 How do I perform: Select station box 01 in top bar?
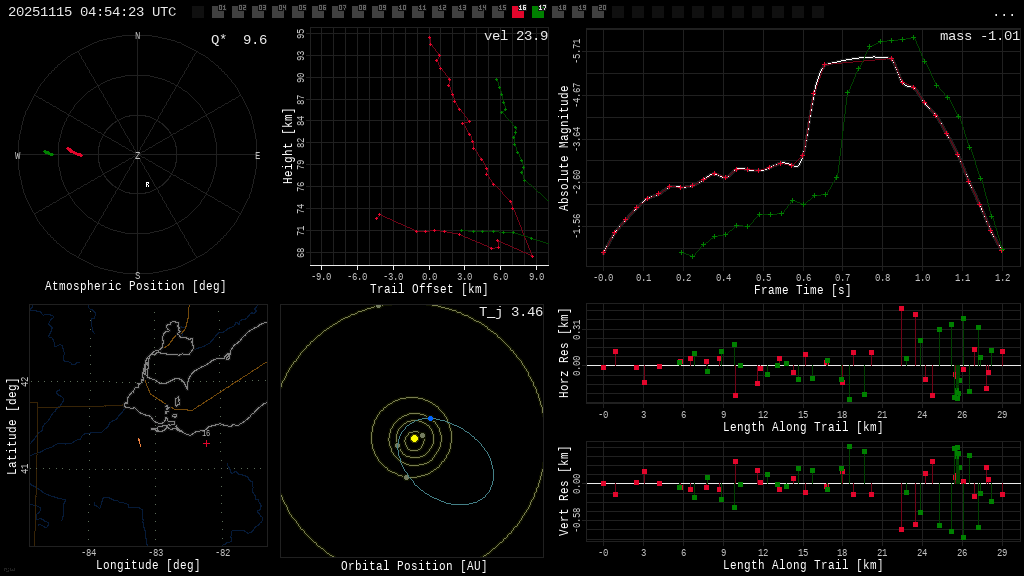218,11
